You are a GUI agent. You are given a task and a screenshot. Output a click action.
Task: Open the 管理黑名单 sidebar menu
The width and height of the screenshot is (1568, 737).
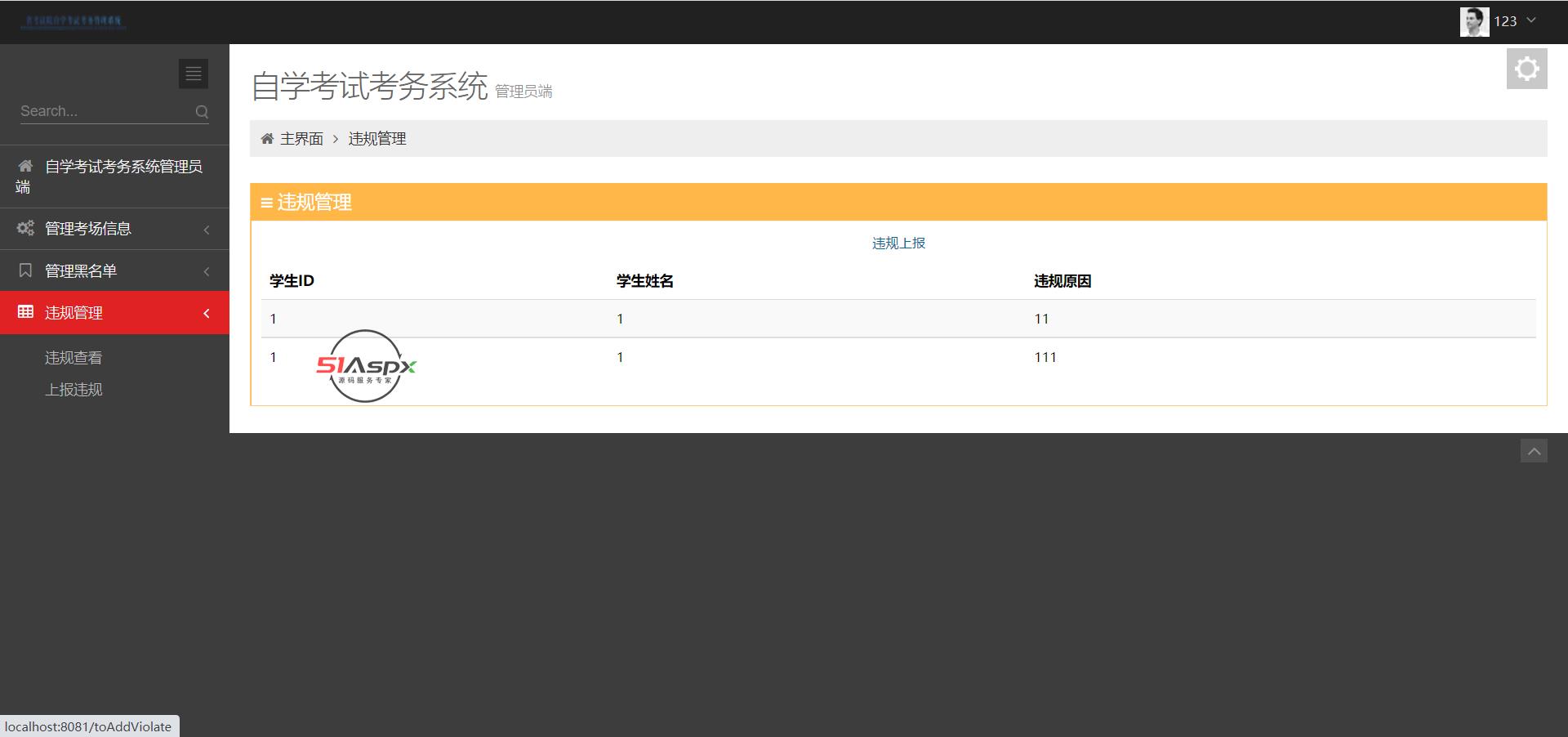[x=114, y=270]
